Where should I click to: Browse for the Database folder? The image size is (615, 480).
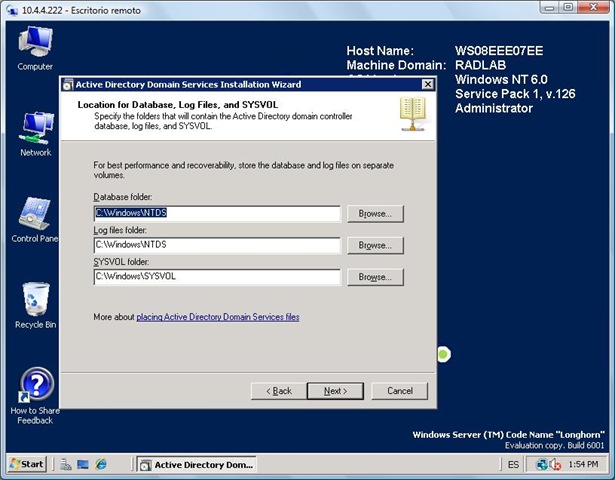(x=375, y=214)
